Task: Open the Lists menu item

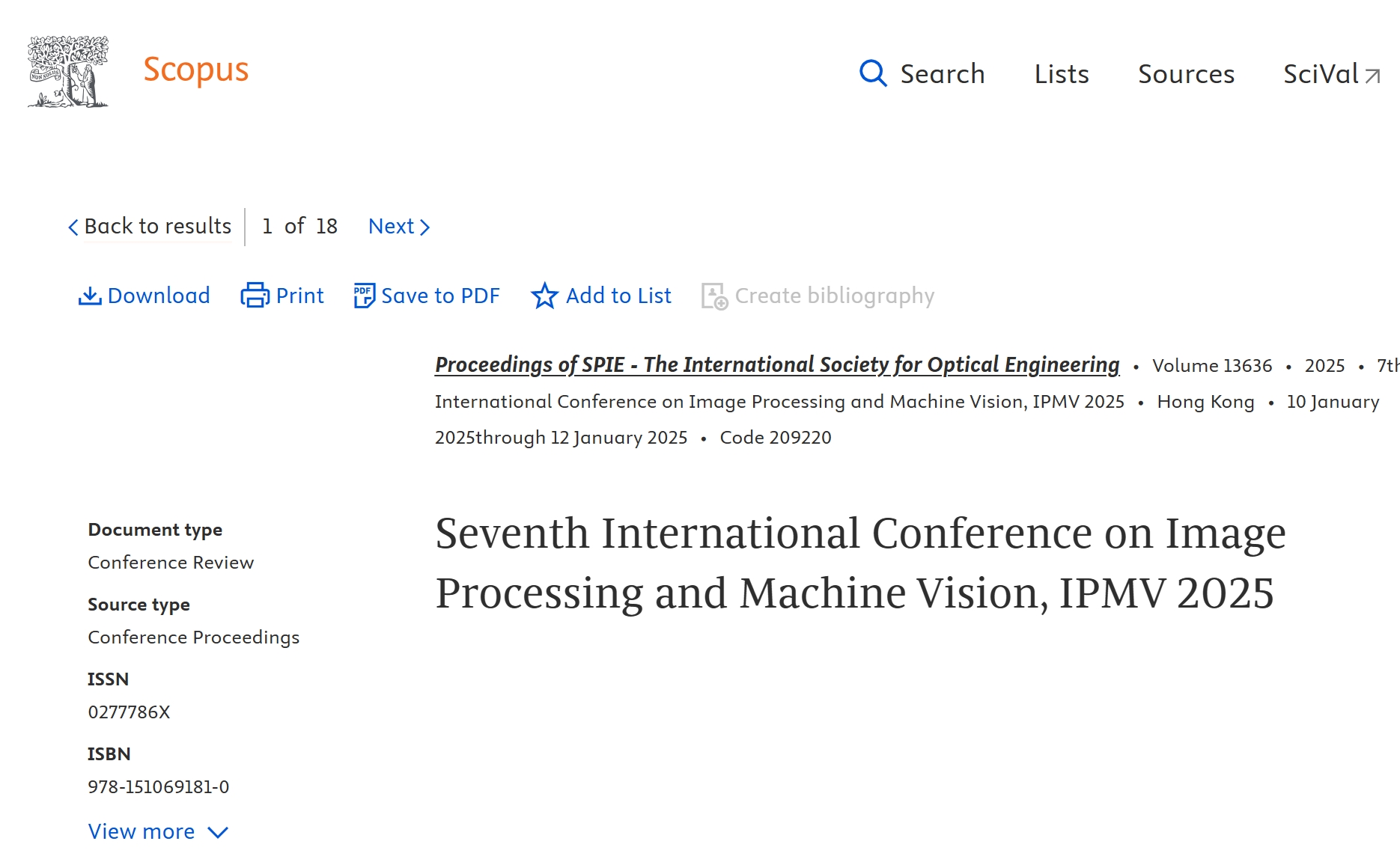Action: [1062, 74]
